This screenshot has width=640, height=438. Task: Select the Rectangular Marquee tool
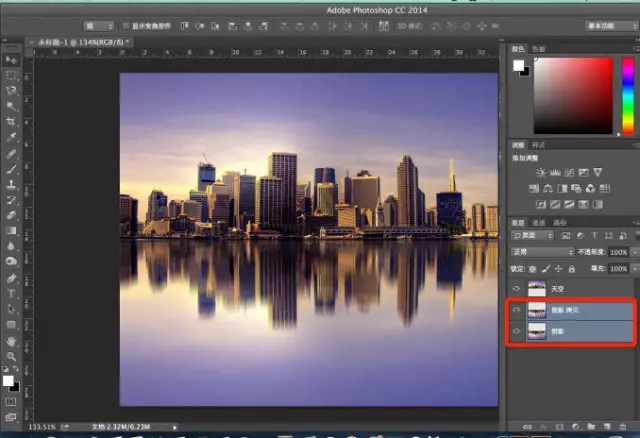pos(11,75)
